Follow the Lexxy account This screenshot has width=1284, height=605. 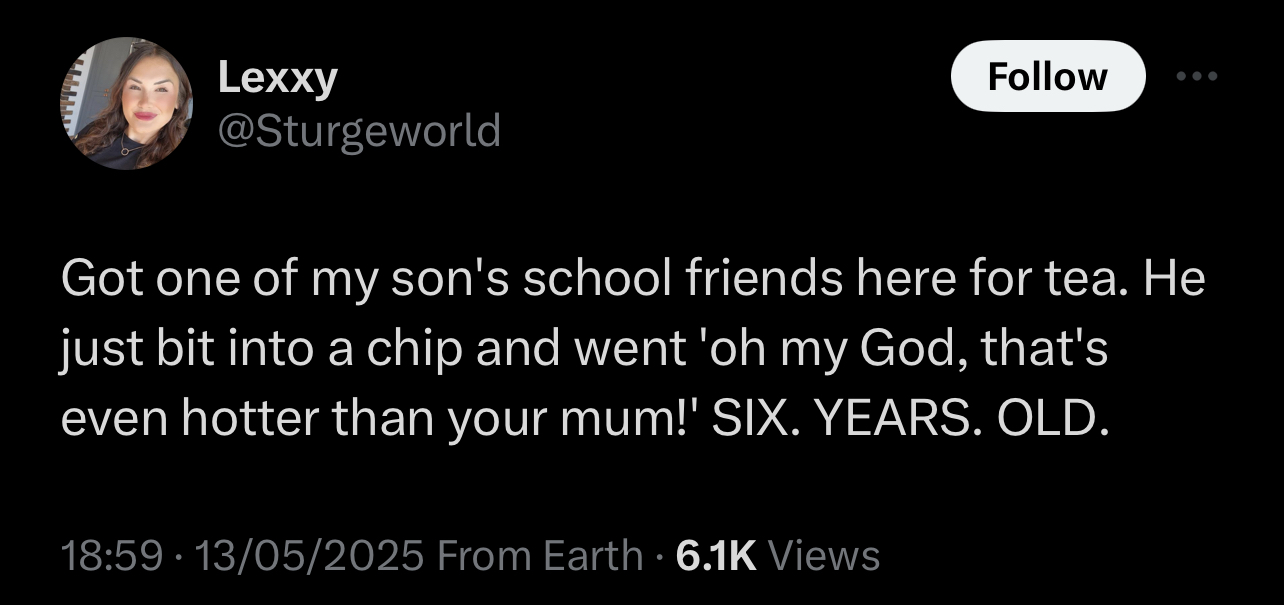[1047, 76]
